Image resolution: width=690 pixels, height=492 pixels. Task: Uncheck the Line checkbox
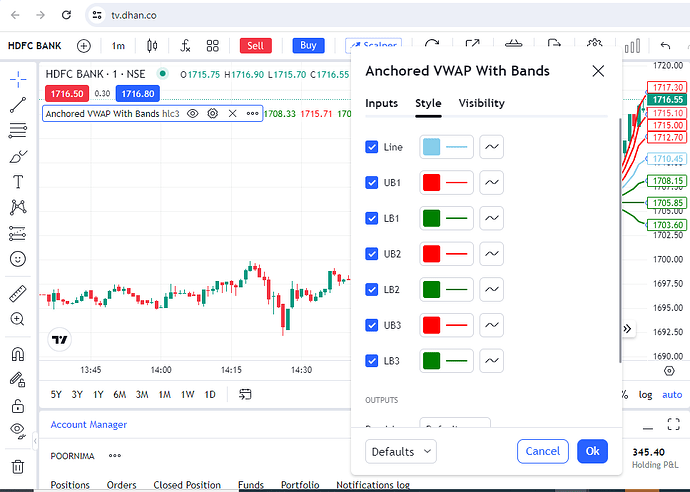point(372,147)
